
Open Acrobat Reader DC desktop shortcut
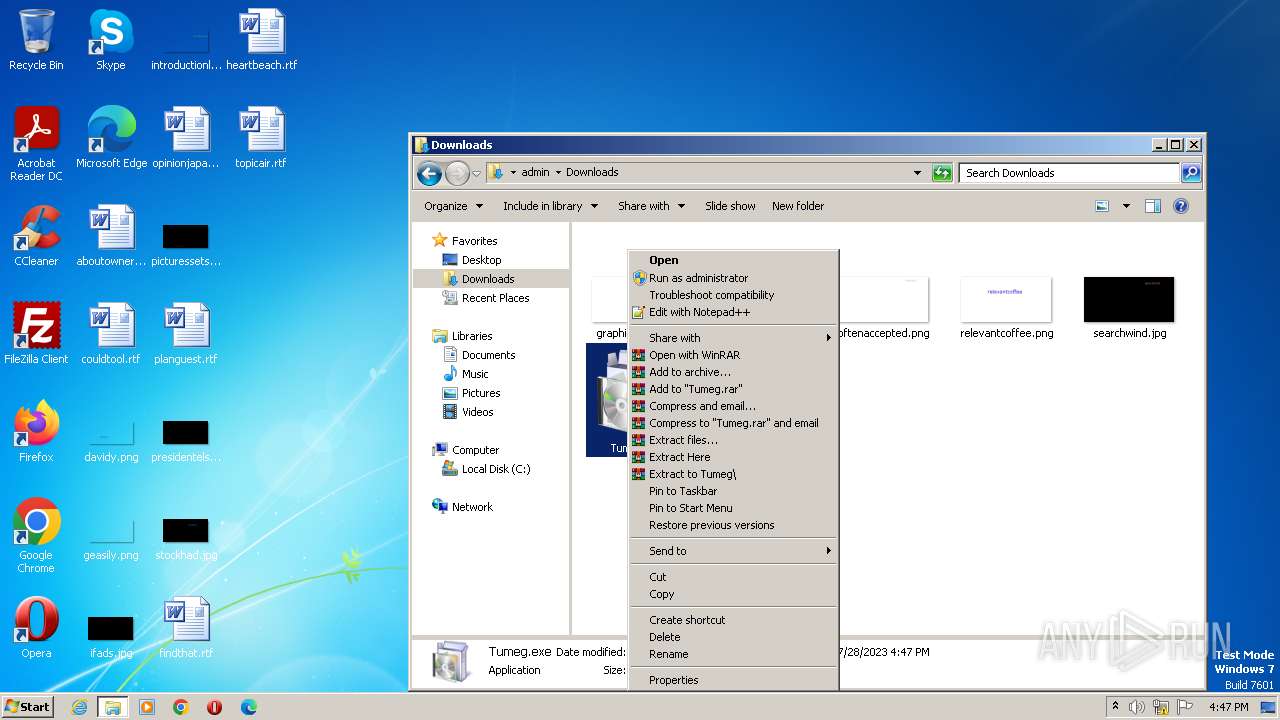point(36,144)
